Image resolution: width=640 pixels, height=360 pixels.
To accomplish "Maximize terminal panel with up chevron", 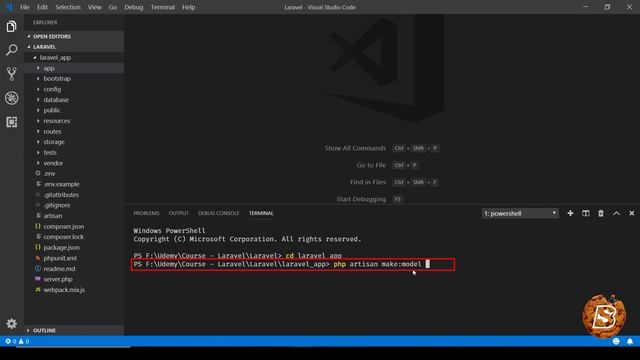I will tap(616, 213).
